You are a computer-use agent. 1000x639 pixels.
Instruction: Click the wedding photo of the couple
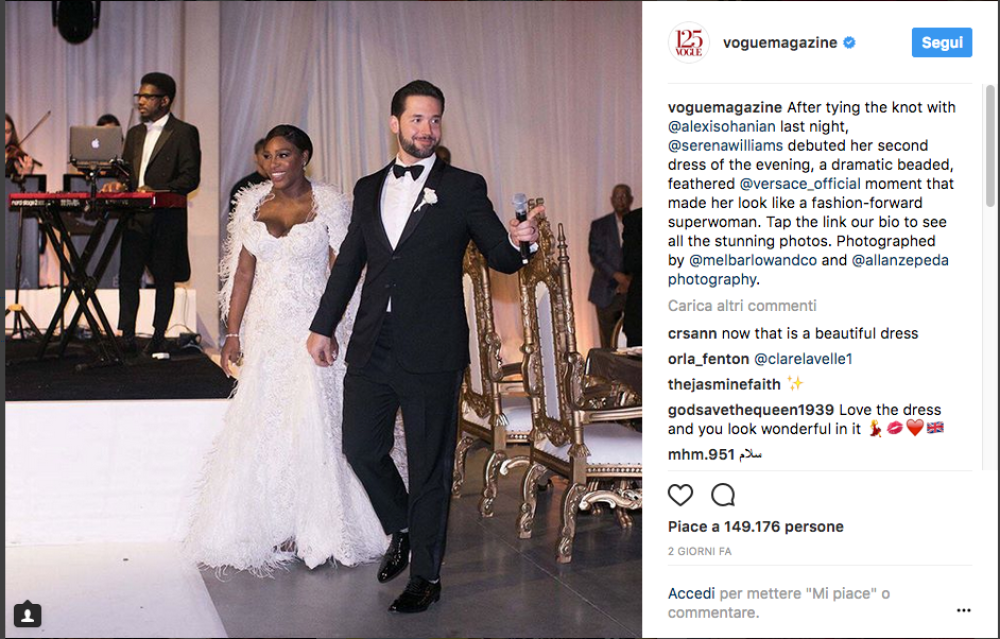323,319
